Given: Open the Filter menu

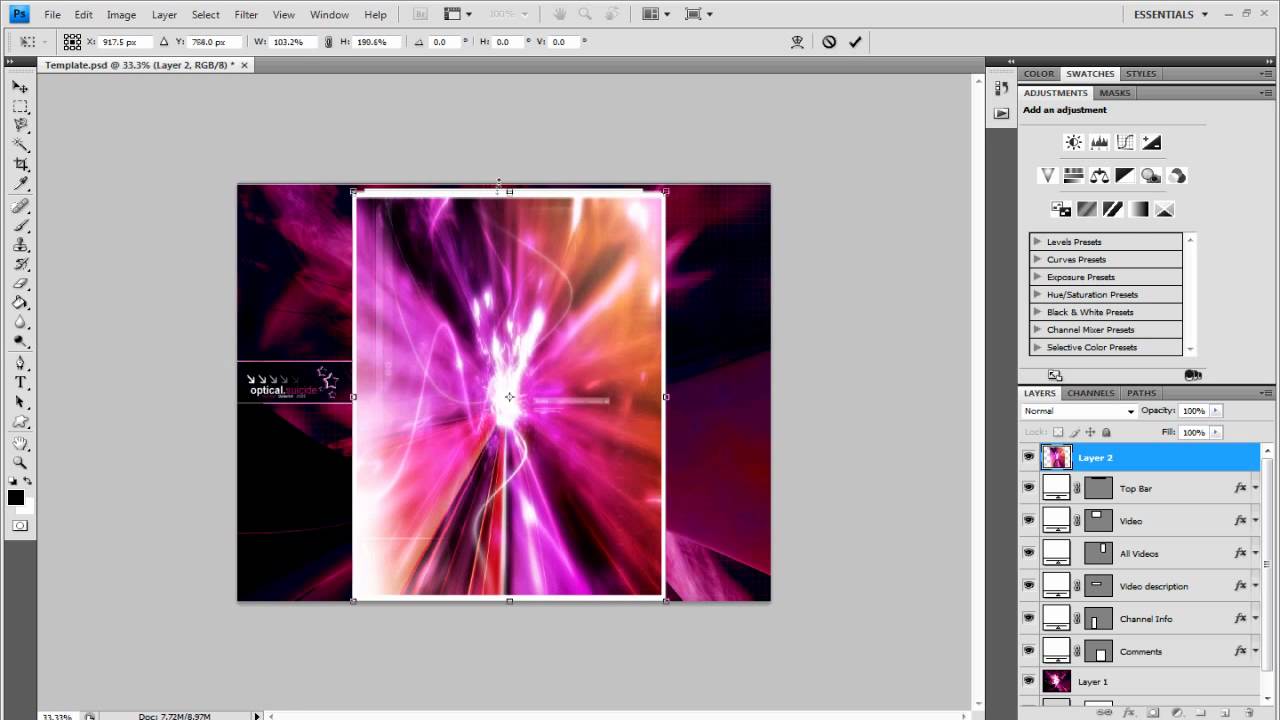Looking at the screenshot, I should pyautogui.click(x=246, y=15).
